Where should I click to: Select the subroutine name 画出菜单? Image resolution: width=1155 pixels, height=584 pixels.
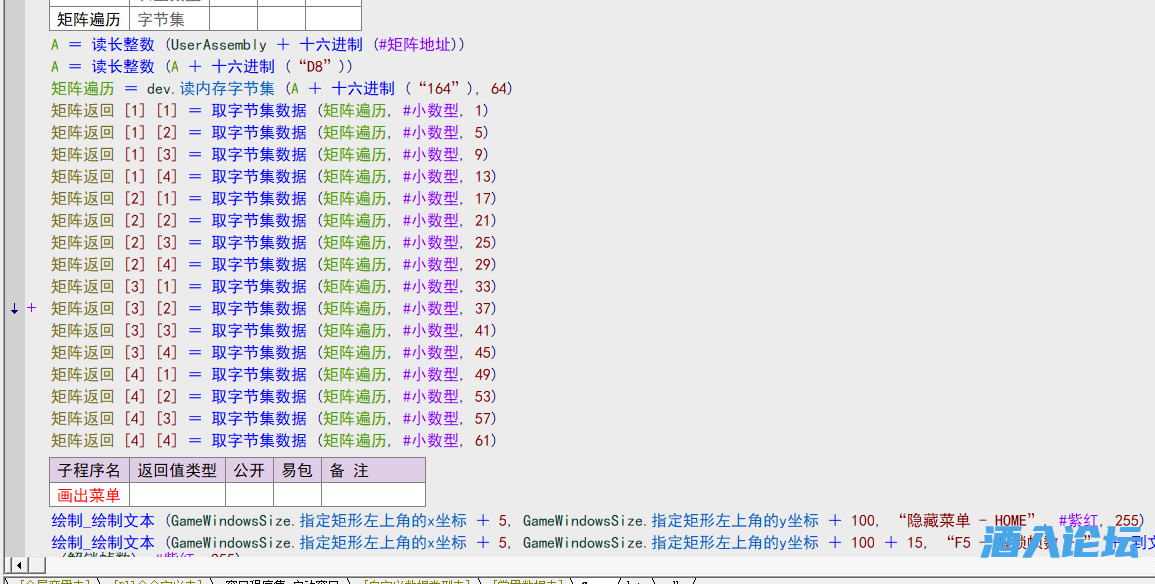pos(89,495)
